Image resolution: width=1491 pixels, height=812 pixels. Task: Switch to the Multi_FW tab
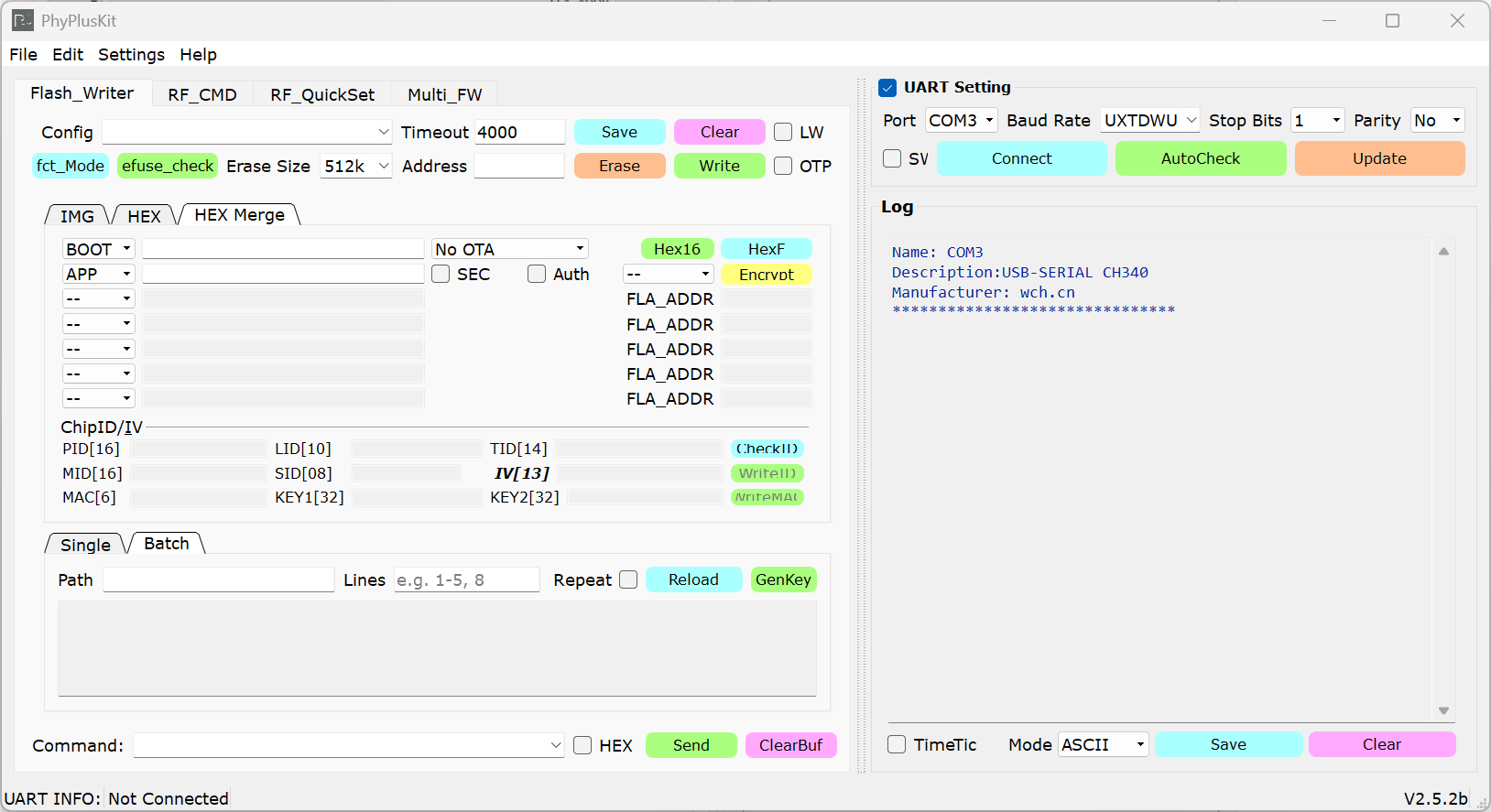pyautogui.click(x=444, y=94)
